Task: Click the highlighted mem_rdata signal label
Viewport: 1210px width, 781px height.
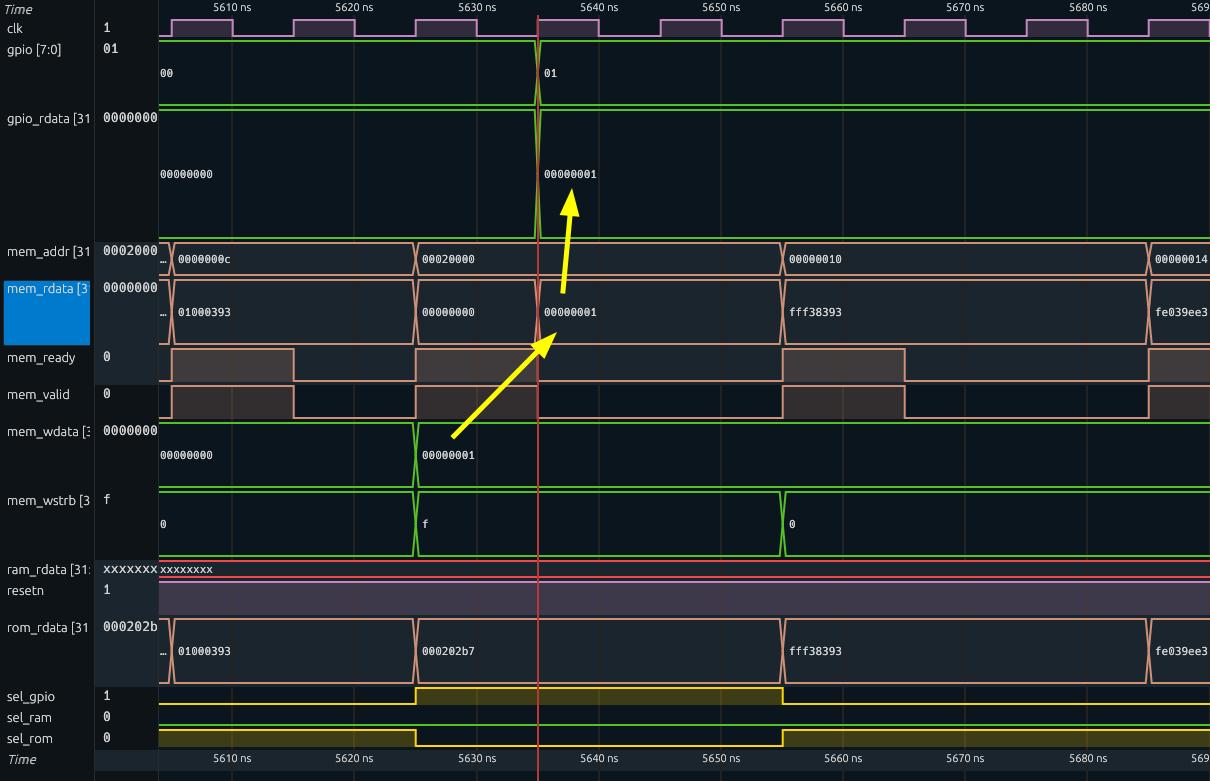Action: coord(47,289)
